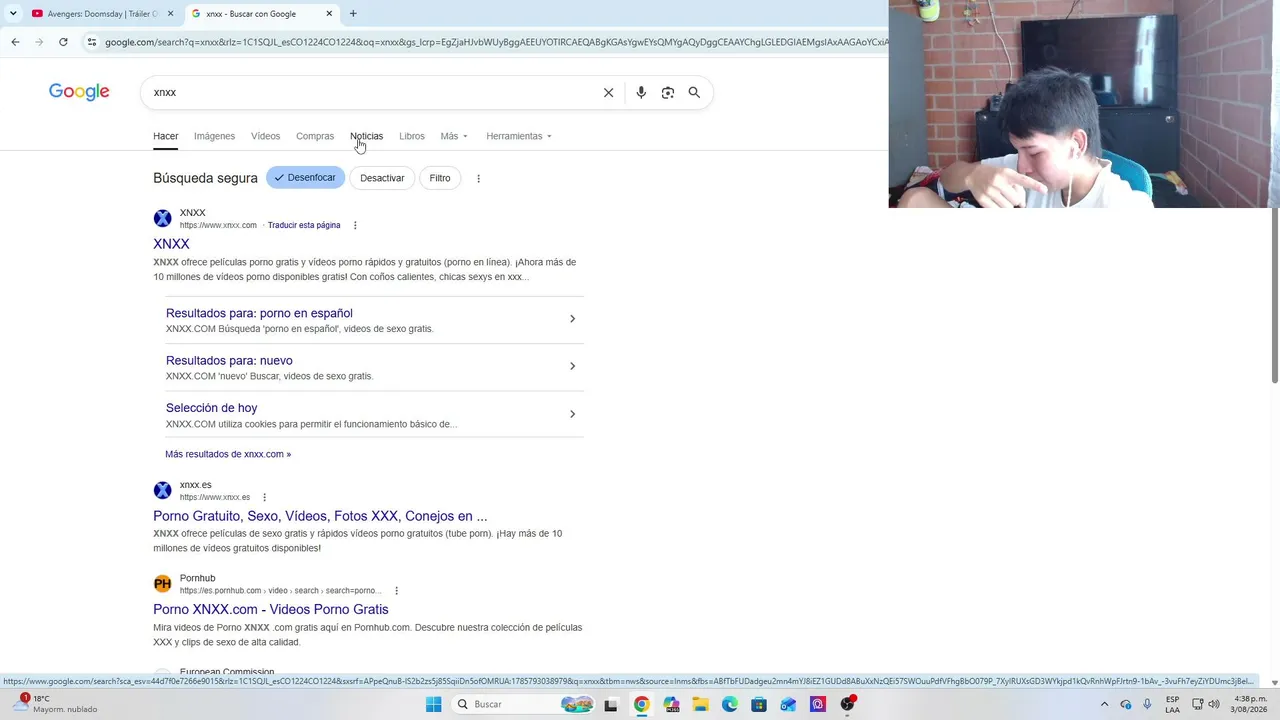Expand the Herramientas dropdown

519,136
